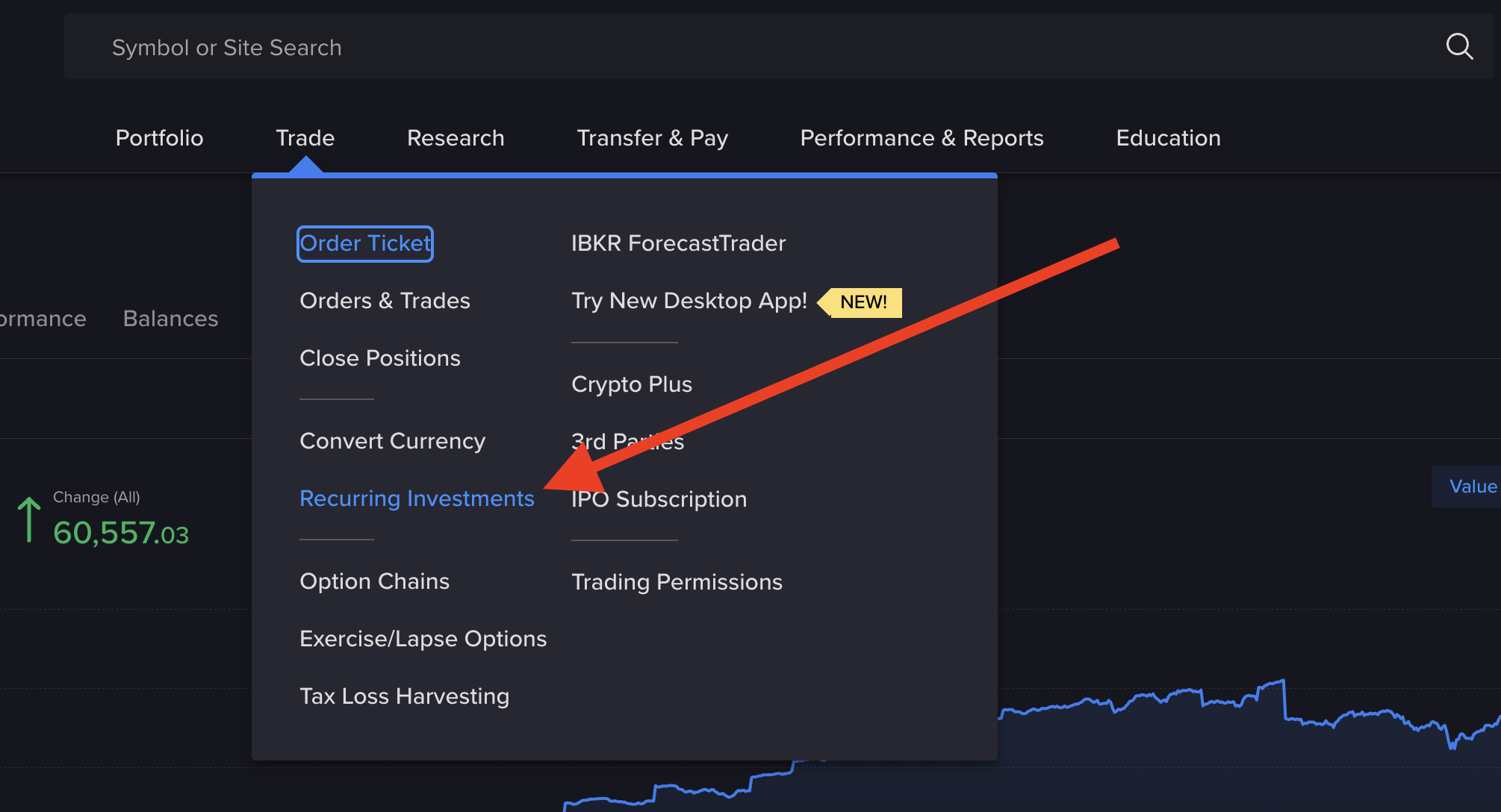Open the Research menu
The image size is (1501, 812).
pyautogui.click(x=456, y=138)
